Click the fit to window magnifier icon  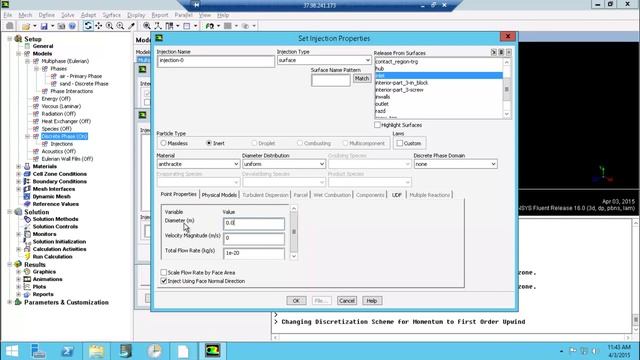(147, 26)
